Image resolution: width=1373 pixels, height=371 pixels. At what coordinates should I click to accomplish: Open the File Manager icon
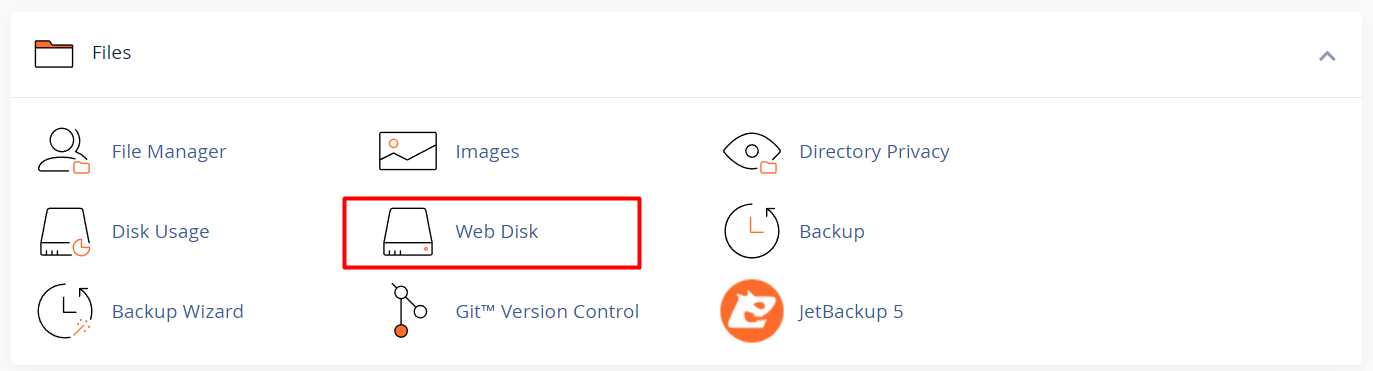[64, 152]
